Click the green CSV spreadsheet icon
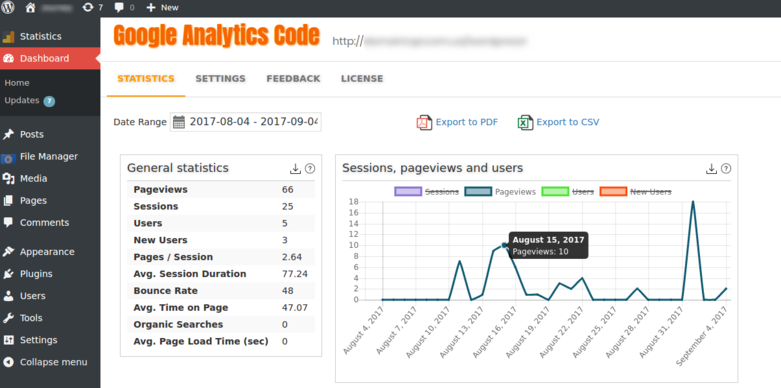Screen dimensions: 781x388 click(x=525, y=122)
